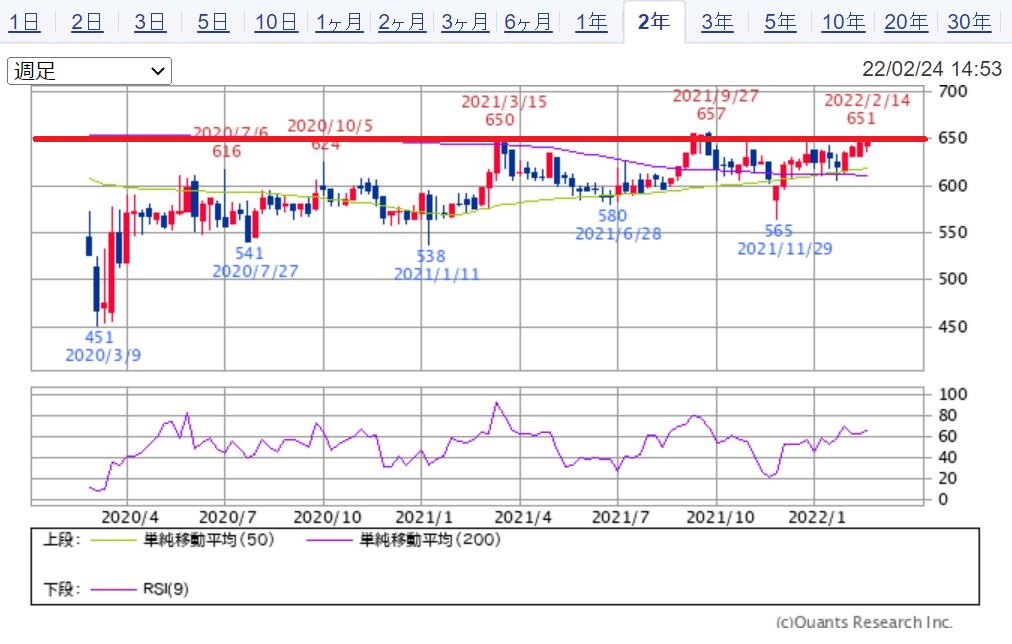Switch chart to 20年 range
Image resolution: width=1012 pixels, height=644 pixels.
coord(906,23)
